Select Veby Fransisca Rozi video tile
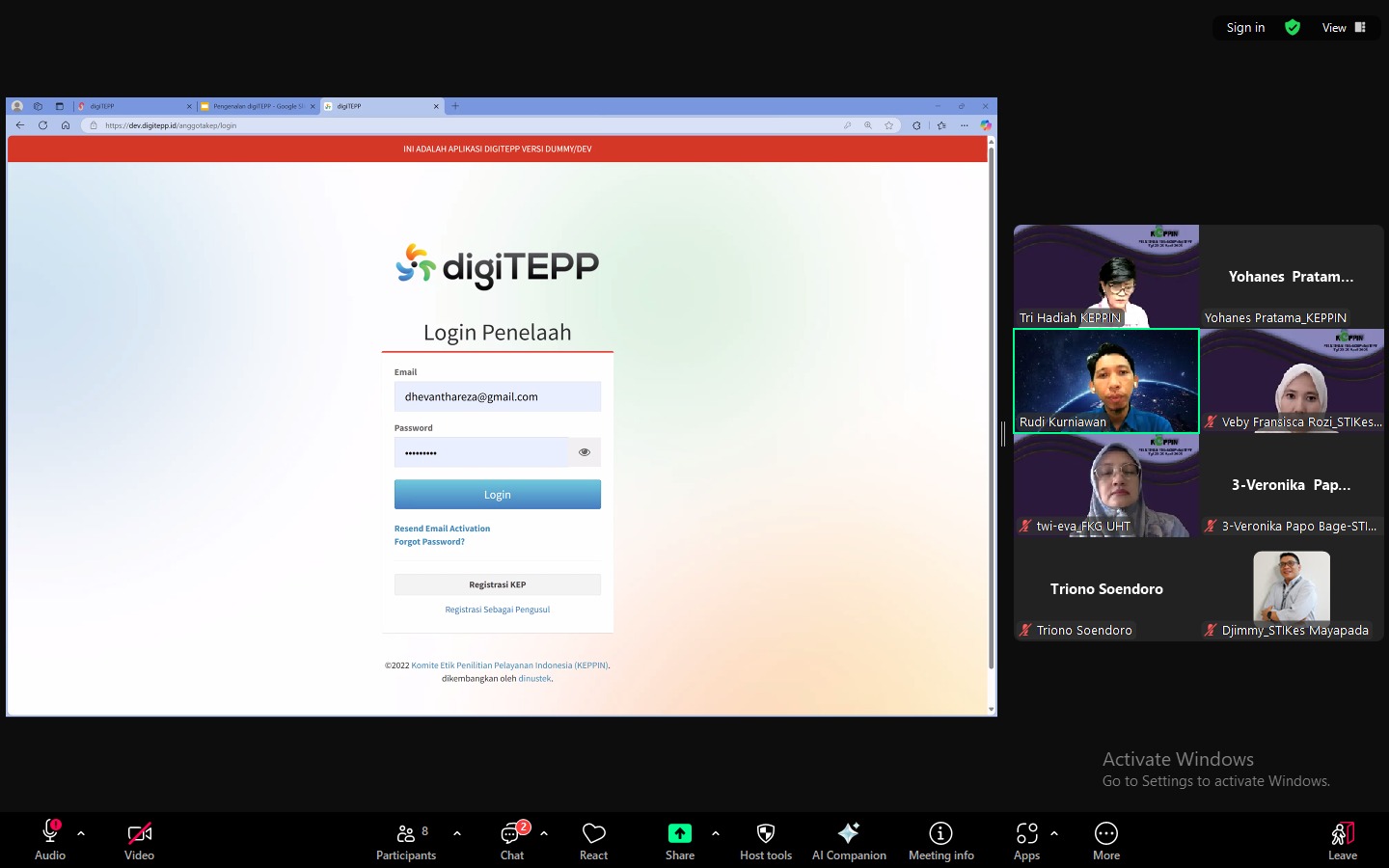The height and width of the screenshot is (868, 1389). [x=1292, y=381]
